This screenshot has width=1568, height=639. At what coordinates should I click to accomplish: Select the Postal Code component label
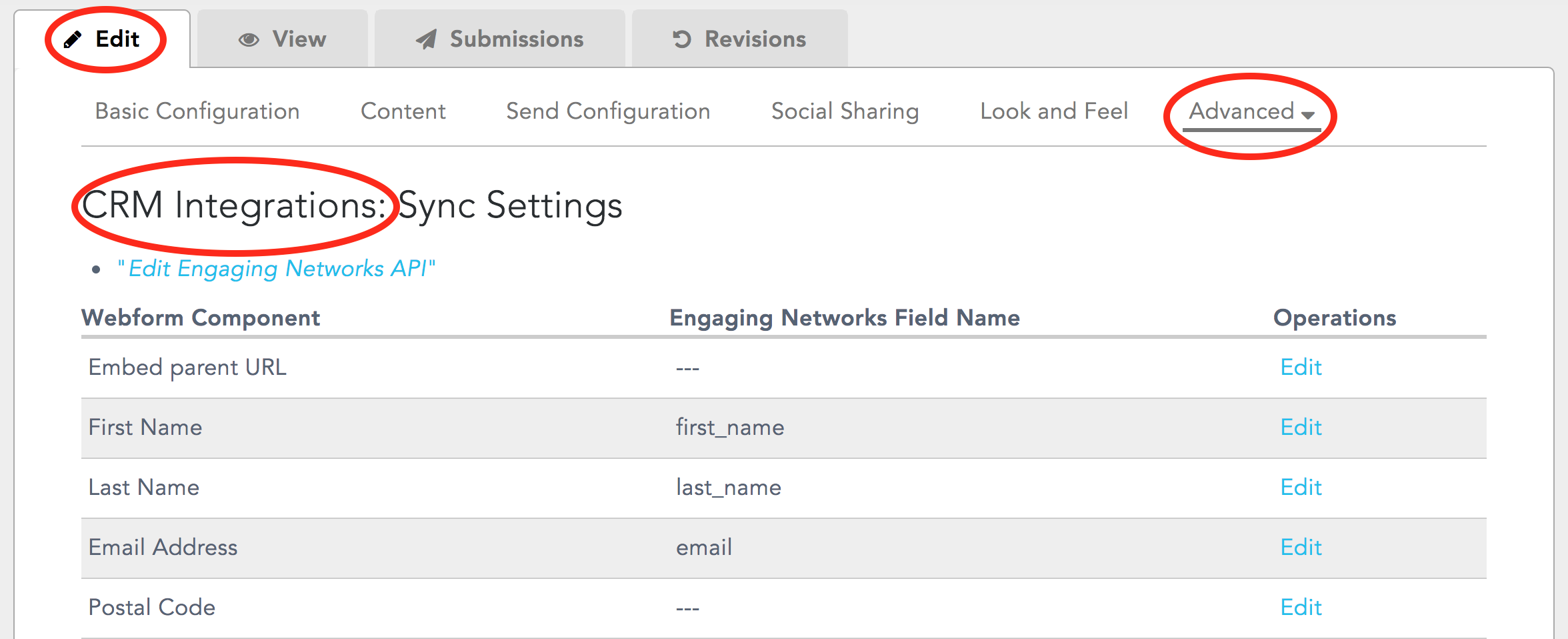pyautogui.click(x=152, y=607)
